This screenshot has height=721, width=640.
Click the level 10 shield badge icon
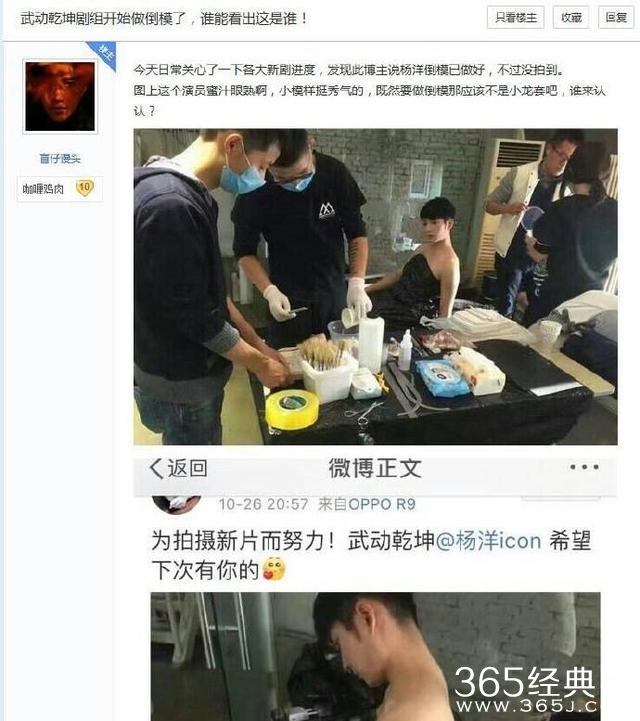(x=85, y=188)
